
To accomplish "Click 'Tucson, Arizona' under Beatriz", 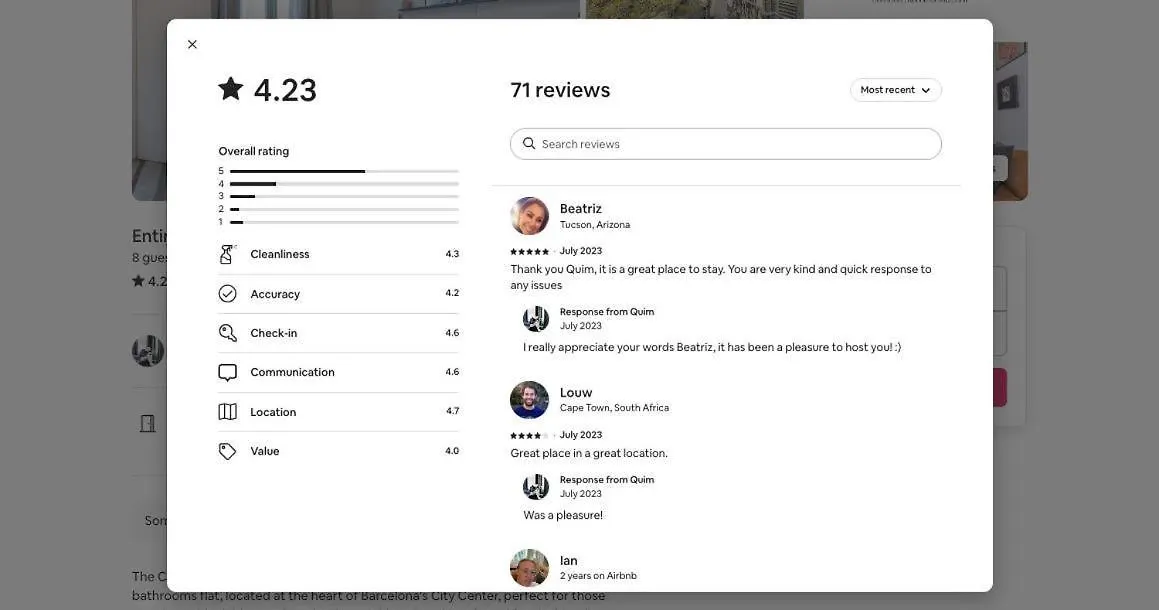I will tap(595, 225).
